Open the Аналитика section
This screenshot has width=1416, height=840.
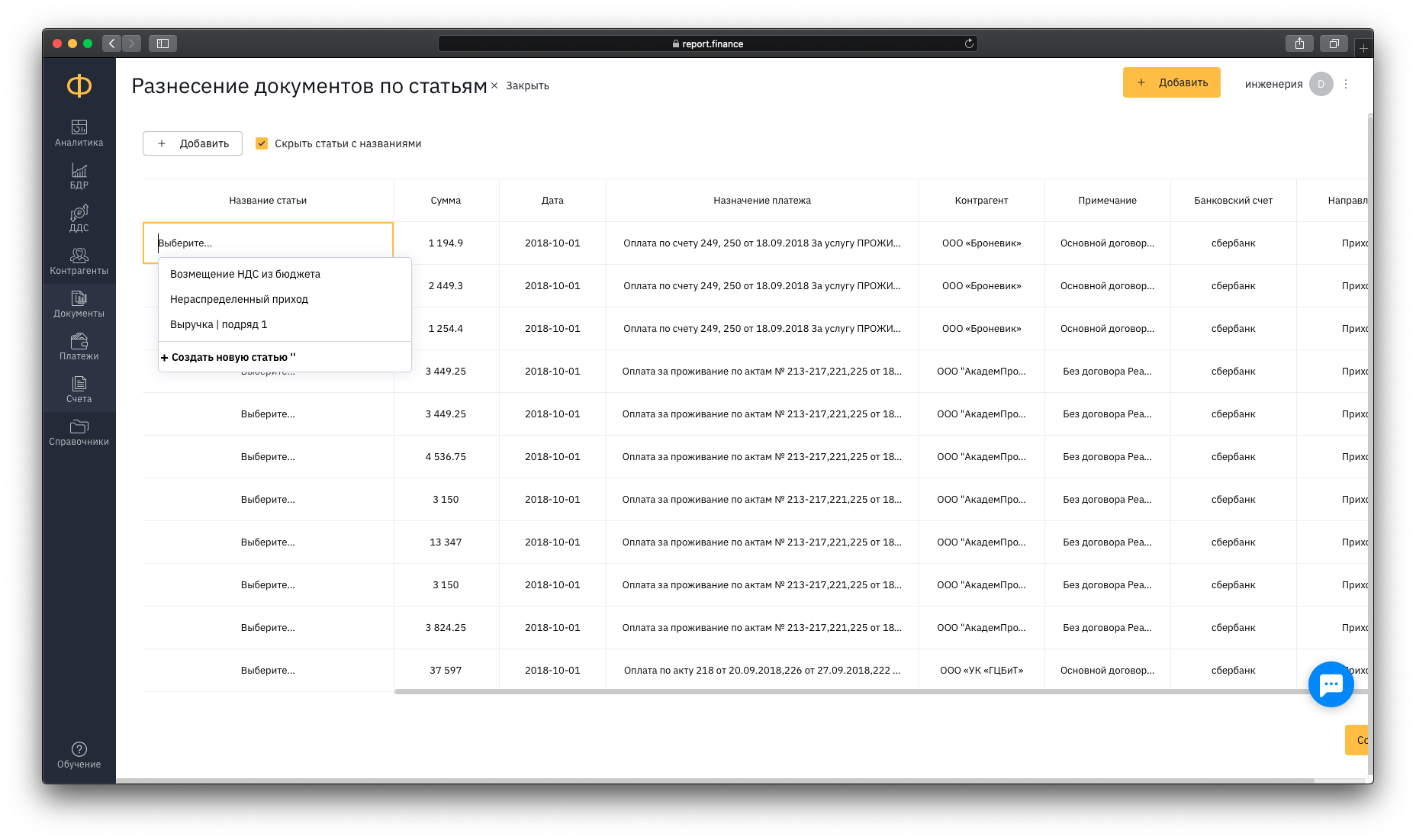pyautogui.click(x=79, y=133)
